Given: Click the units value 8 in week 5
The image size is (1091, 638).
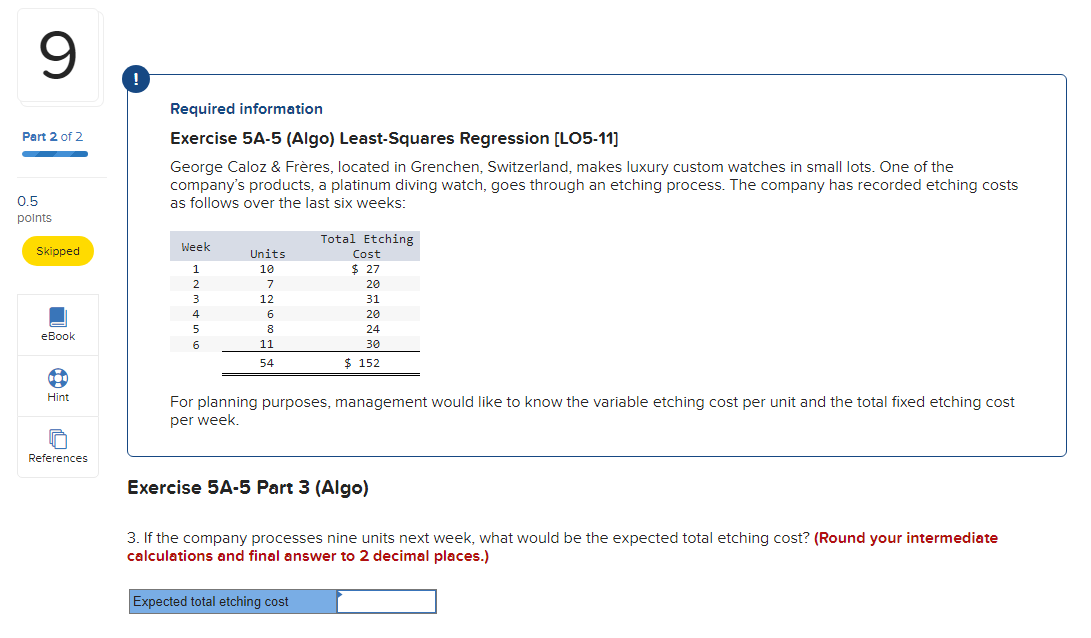Looking at the screenshot, I should pos(270,329).
